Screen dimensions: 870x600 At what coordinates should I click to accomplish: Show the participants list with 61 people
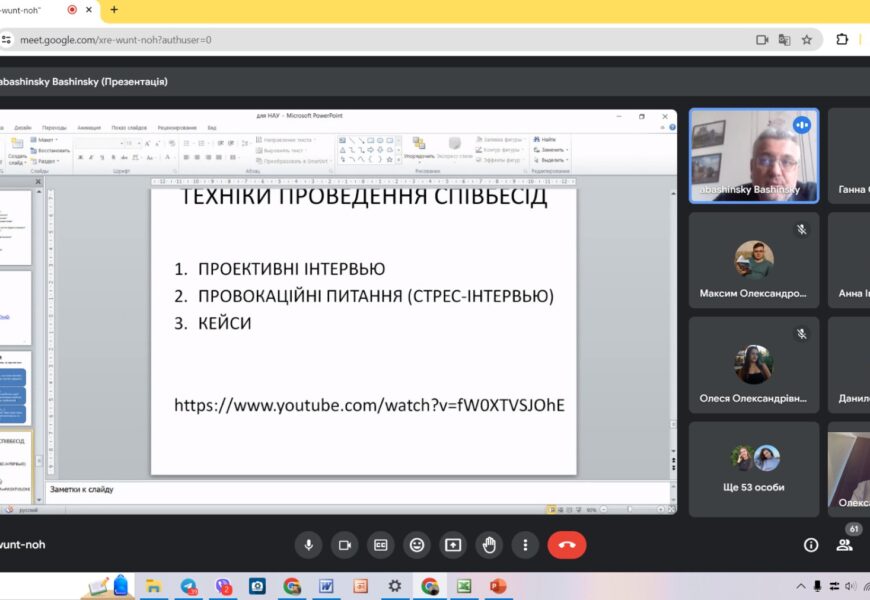845,545
